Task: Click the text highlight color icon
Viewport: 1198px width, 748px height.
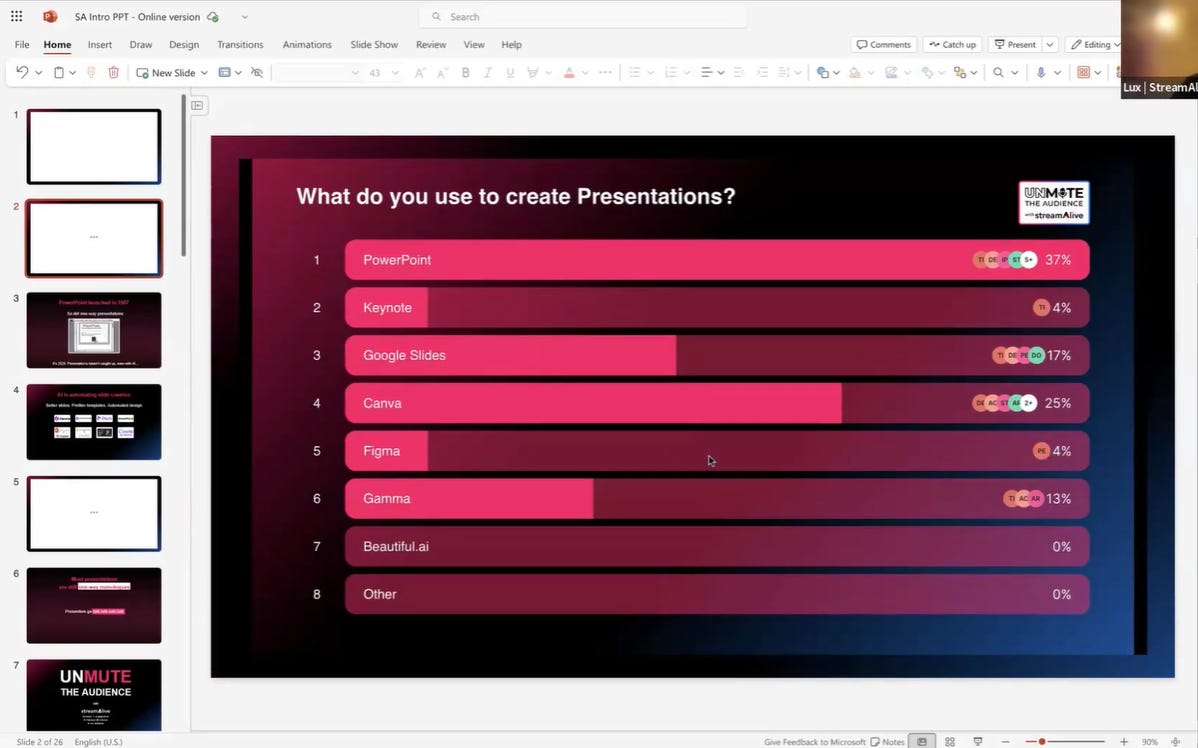Action: (x=533, y=73)
